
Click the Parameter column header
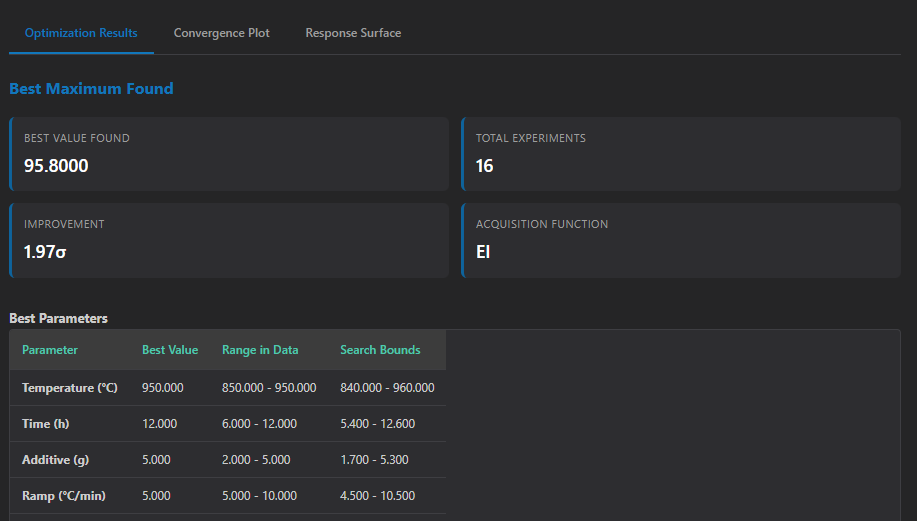(x=50, y=350)
